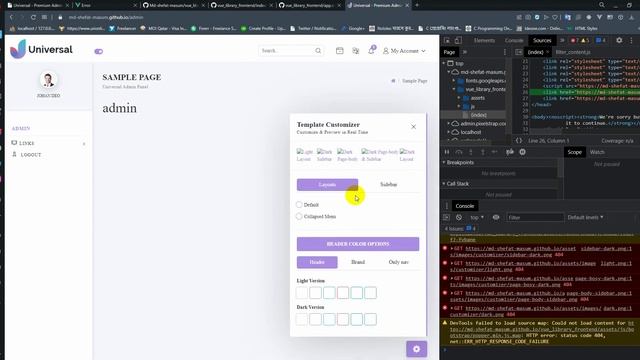The image size is (640, 360).
Task: Click the breadcrumb home icon
Action: pyautogui.click(x=393, y=81)
